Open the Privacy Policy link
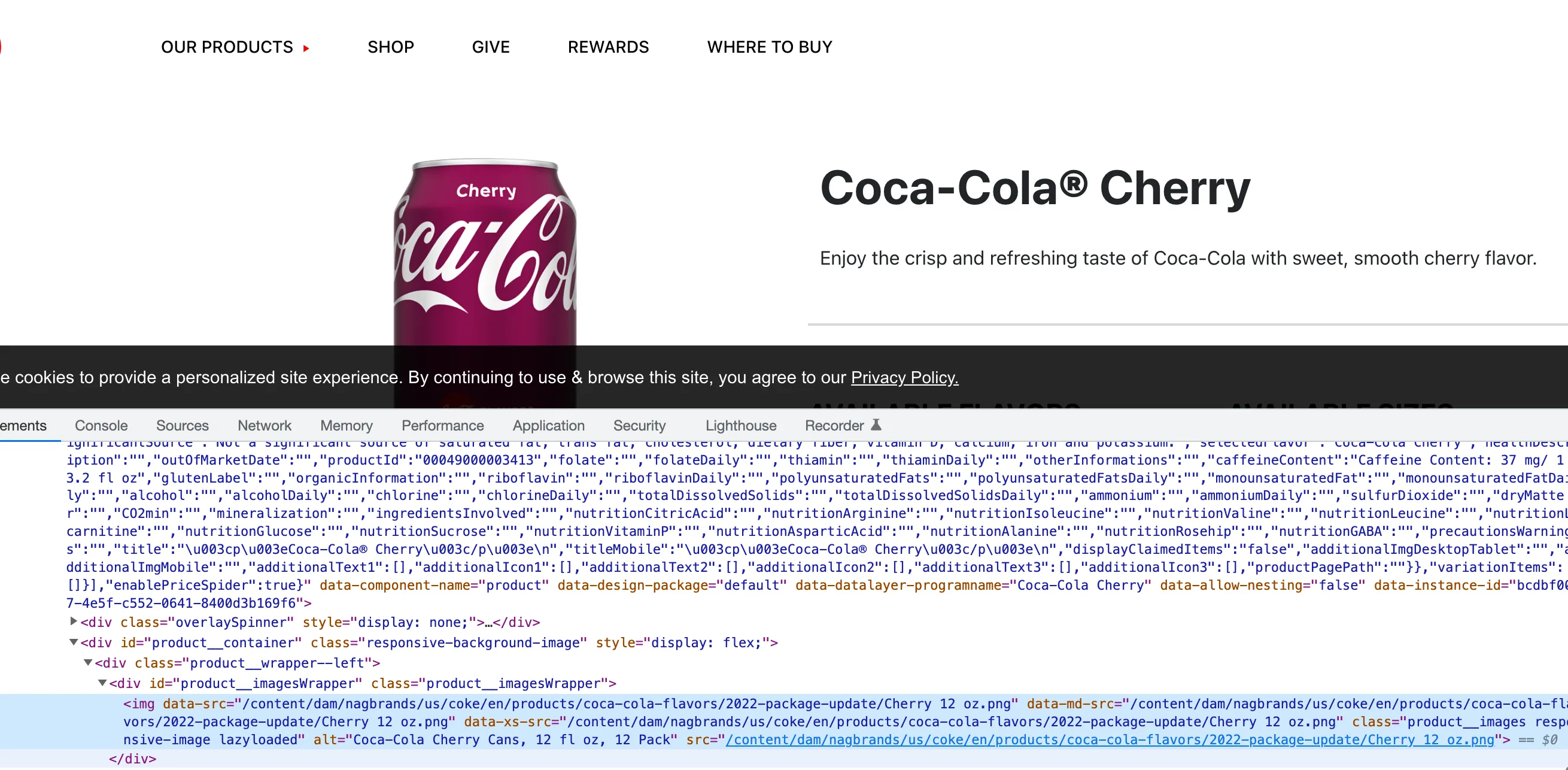The width and height of the screenshot is (1568, 770). [x=904, y=377]
